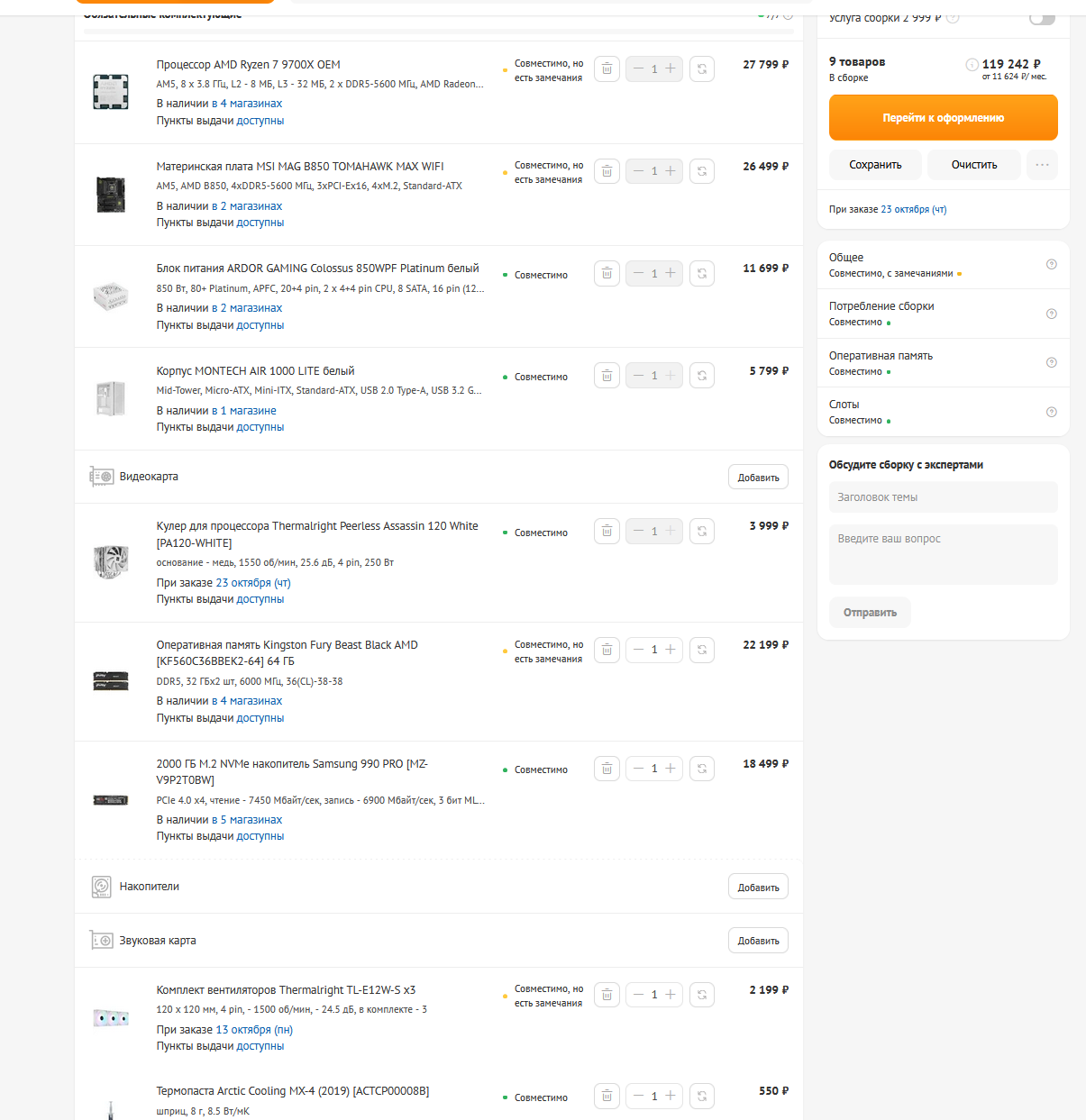Open help for Общее compatibility
1086x1120 pixels.
1051,264
